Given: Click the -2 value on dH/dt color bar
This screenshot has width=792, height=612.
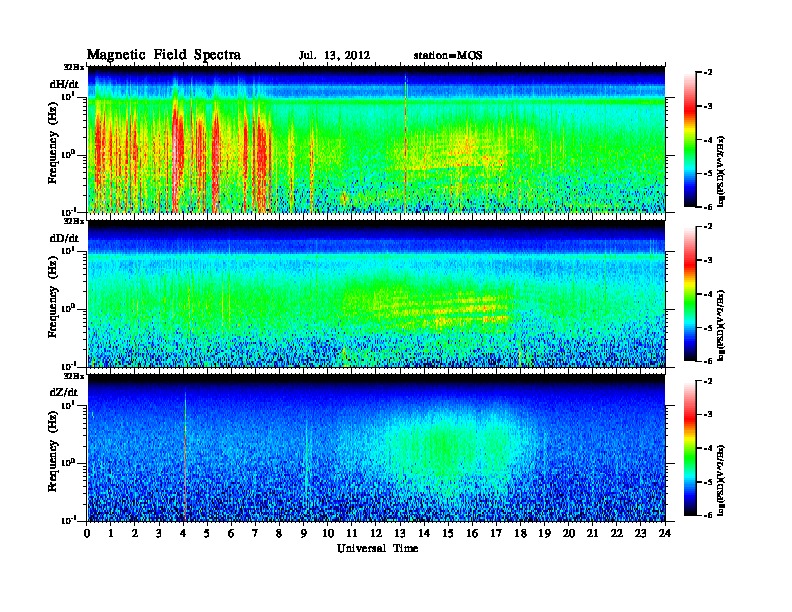Looking at the screenshot, I should point(708,73).
